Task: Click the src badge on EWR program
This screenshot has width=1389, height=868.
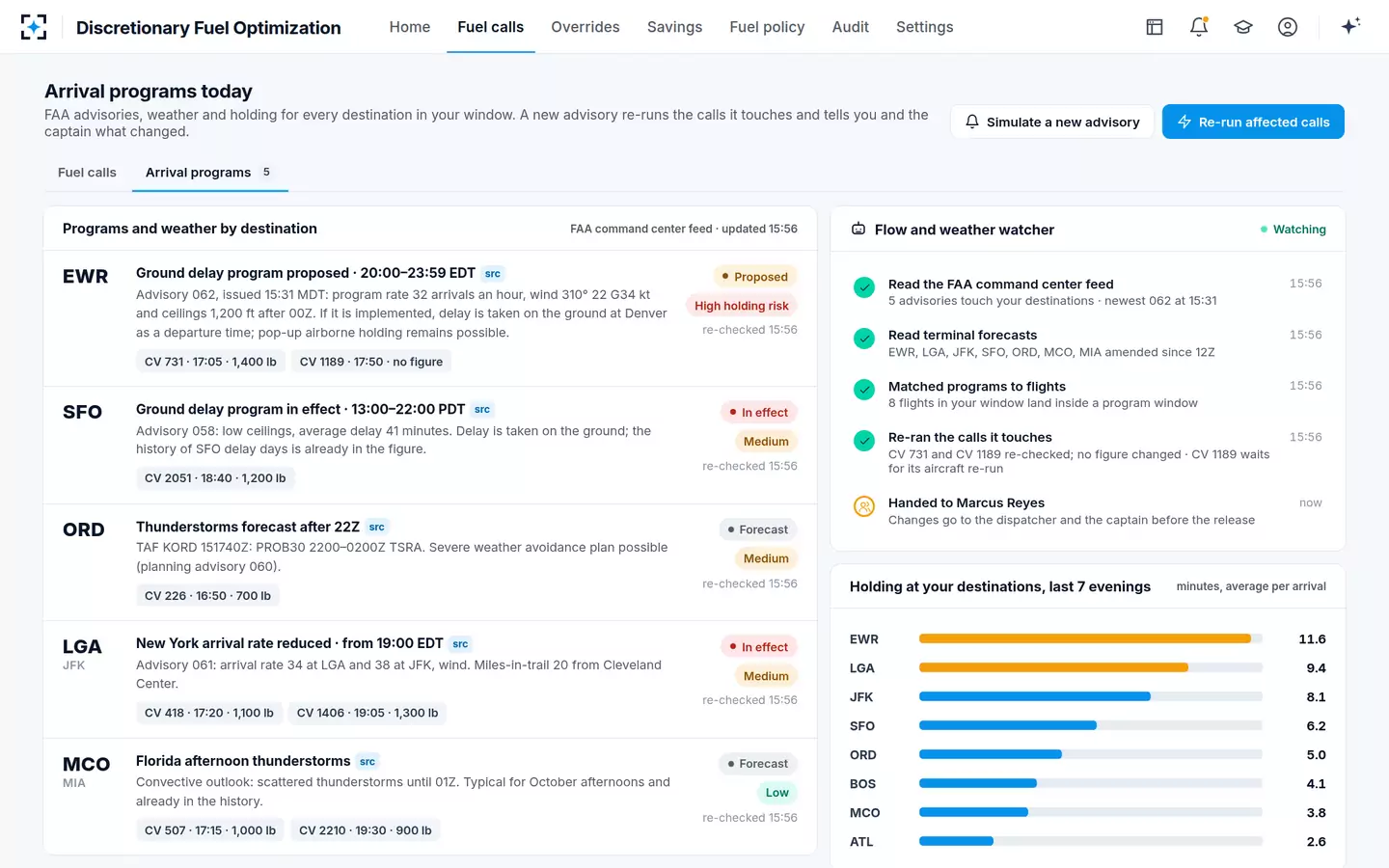Action: 493,274
